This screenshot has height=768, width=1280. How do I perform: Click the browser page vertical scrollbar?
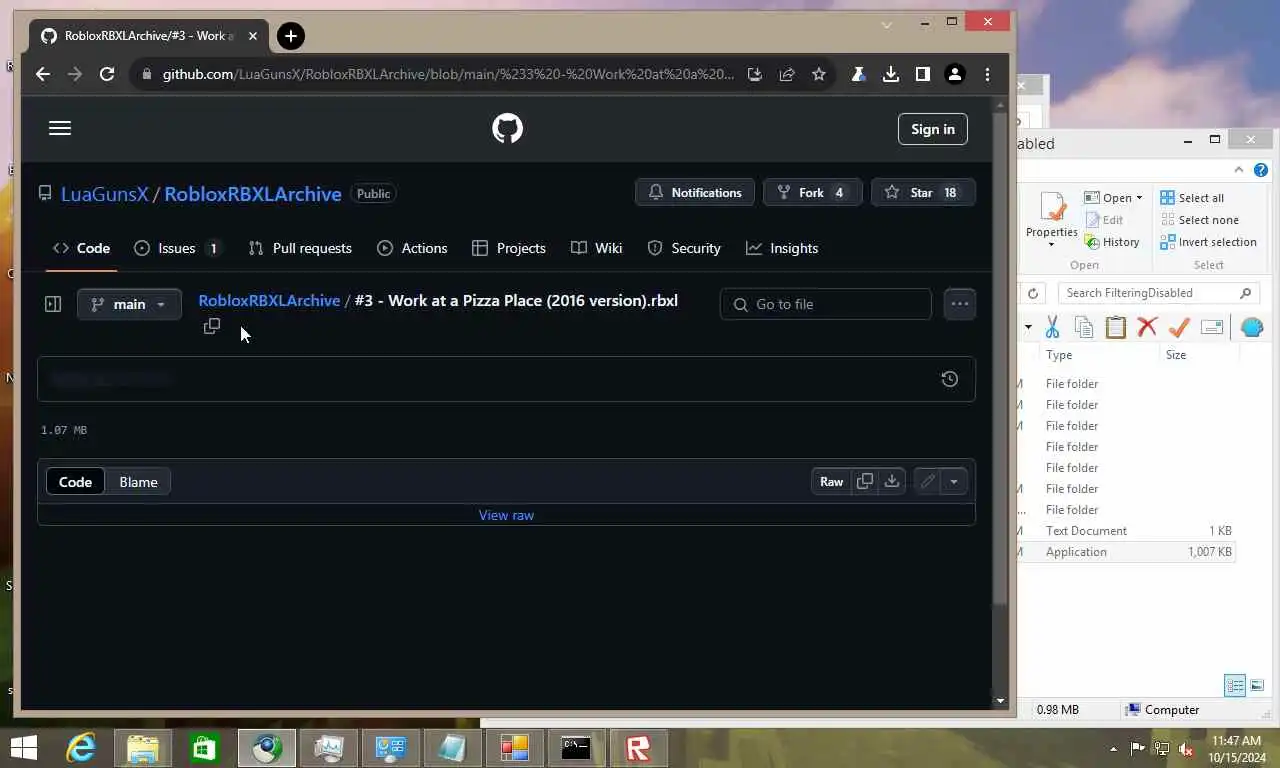pyautogui.click(x=1001, y=357)
